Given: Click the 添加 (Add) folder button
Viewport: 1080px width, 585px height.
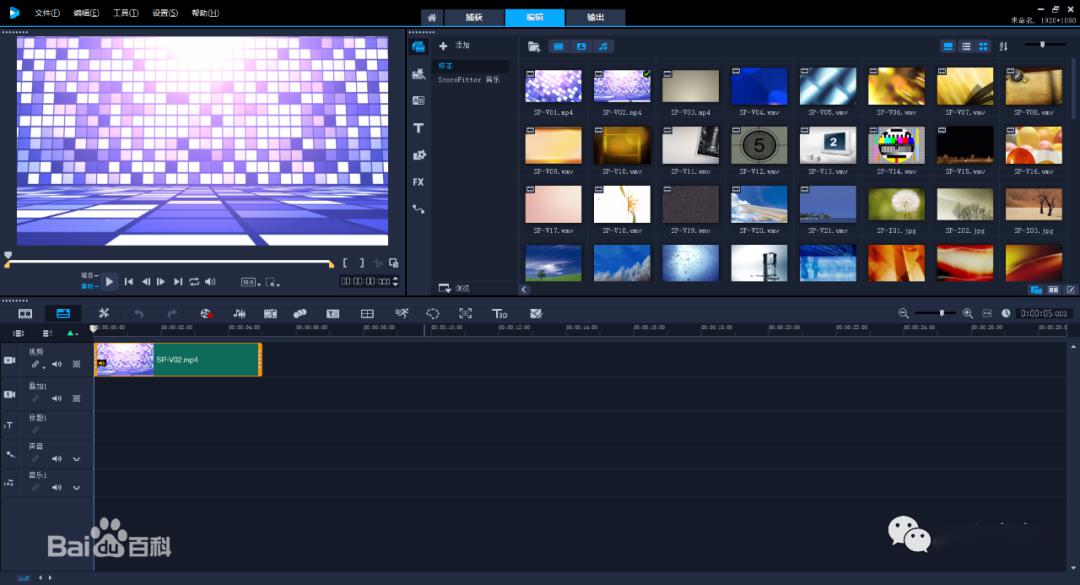Looking at the screenshot, I should (x=454, y=45).
